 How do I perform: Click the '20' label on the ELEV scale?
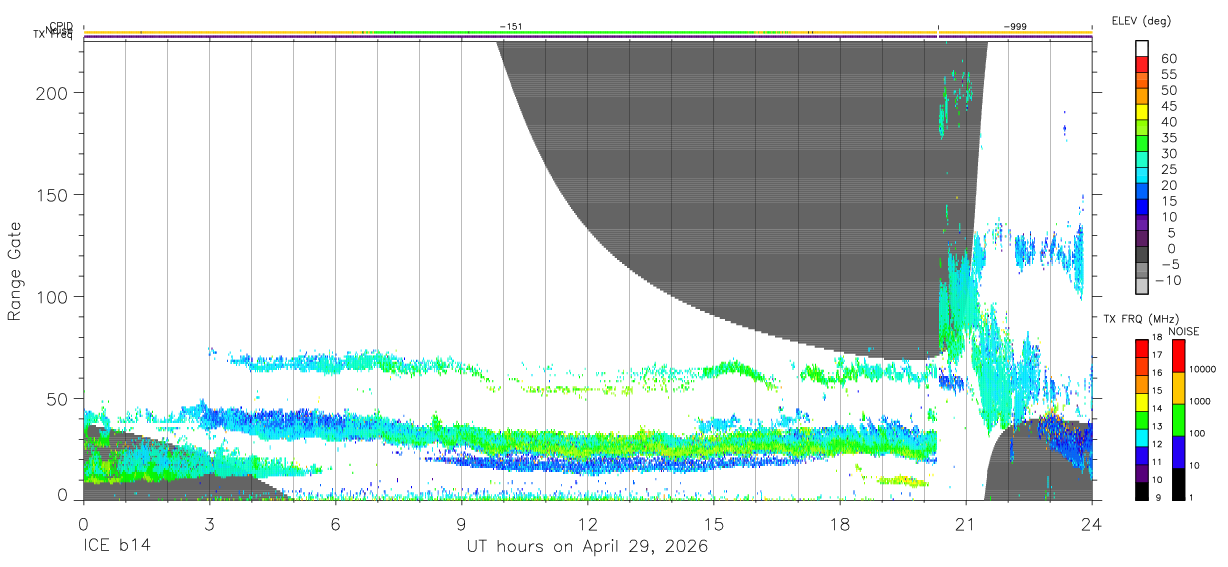pos(1169,186)
